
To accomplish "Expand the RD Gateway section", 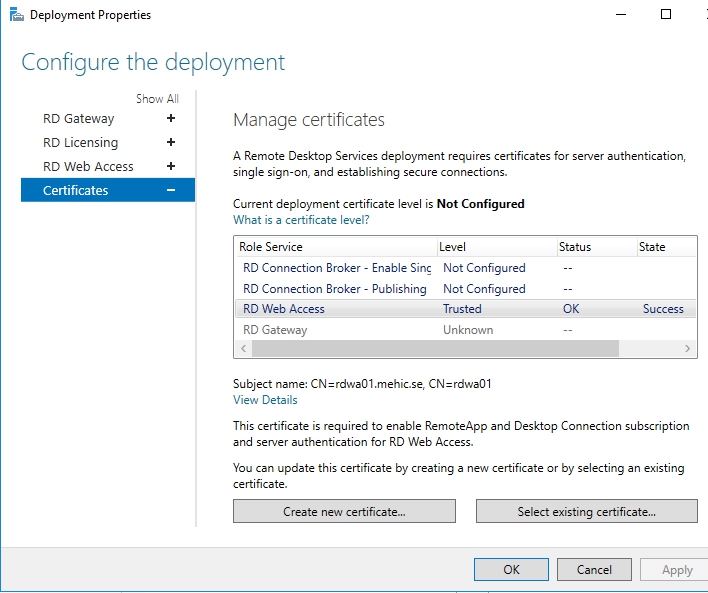I will click(x=171, y=119).
